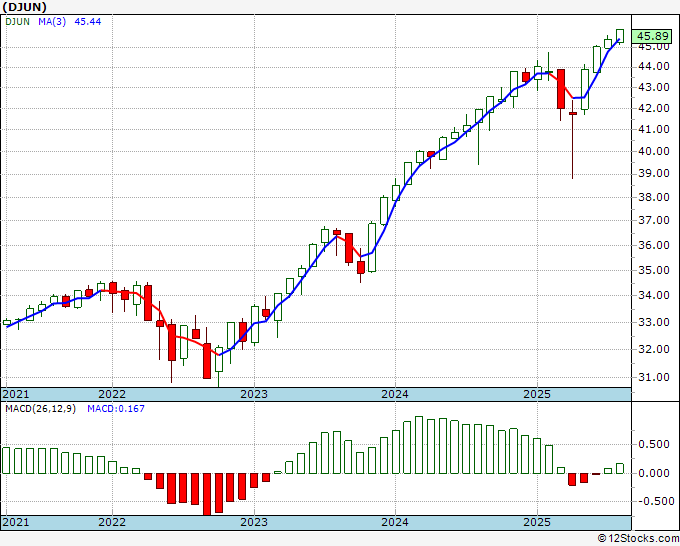This screenshot has width=680, height=546.
Task: Click 2025 on the price chart timeline
Action: click(537, 394)
